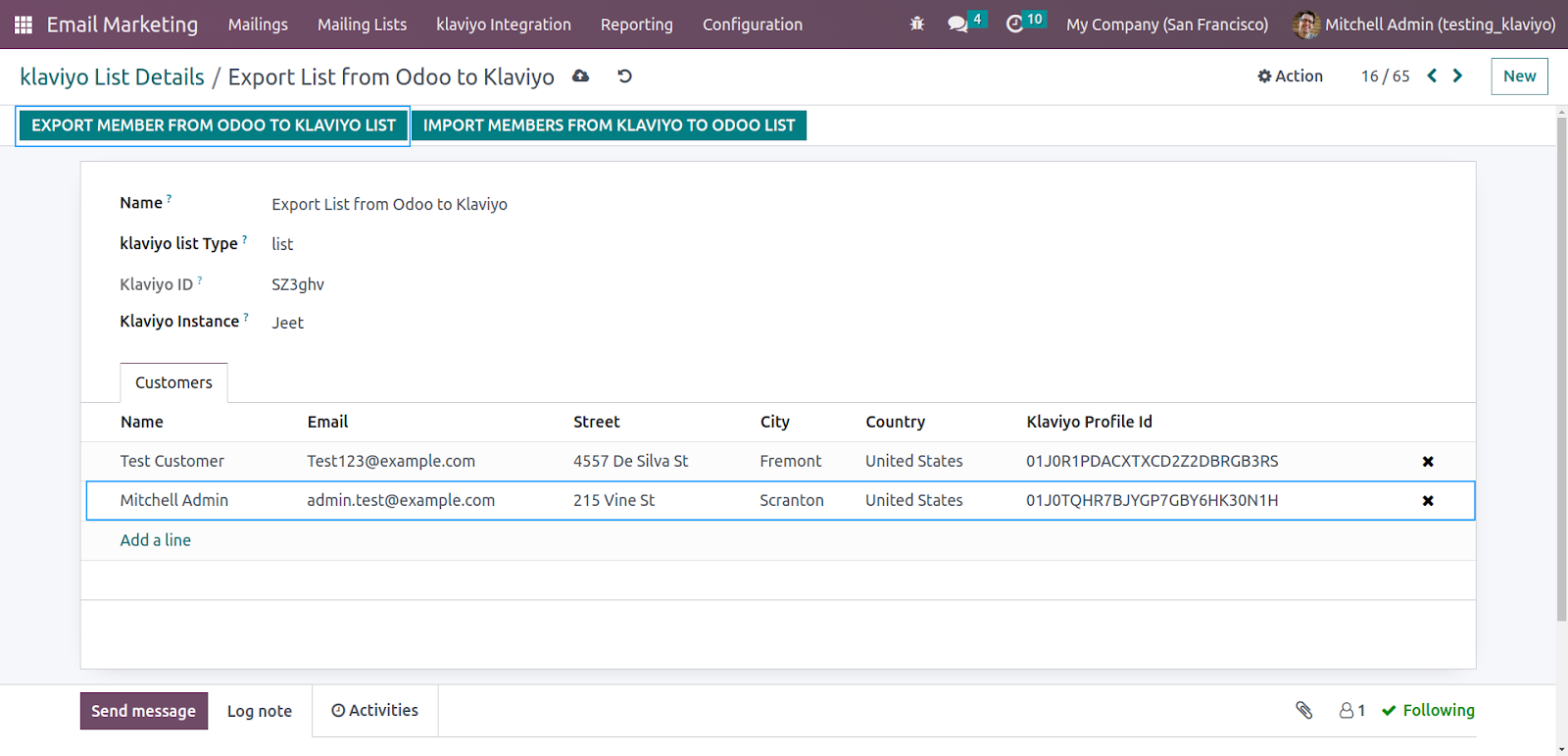The image size is (1568, 756).
Task: Toggle the Following button
Action: [1428, 710]
